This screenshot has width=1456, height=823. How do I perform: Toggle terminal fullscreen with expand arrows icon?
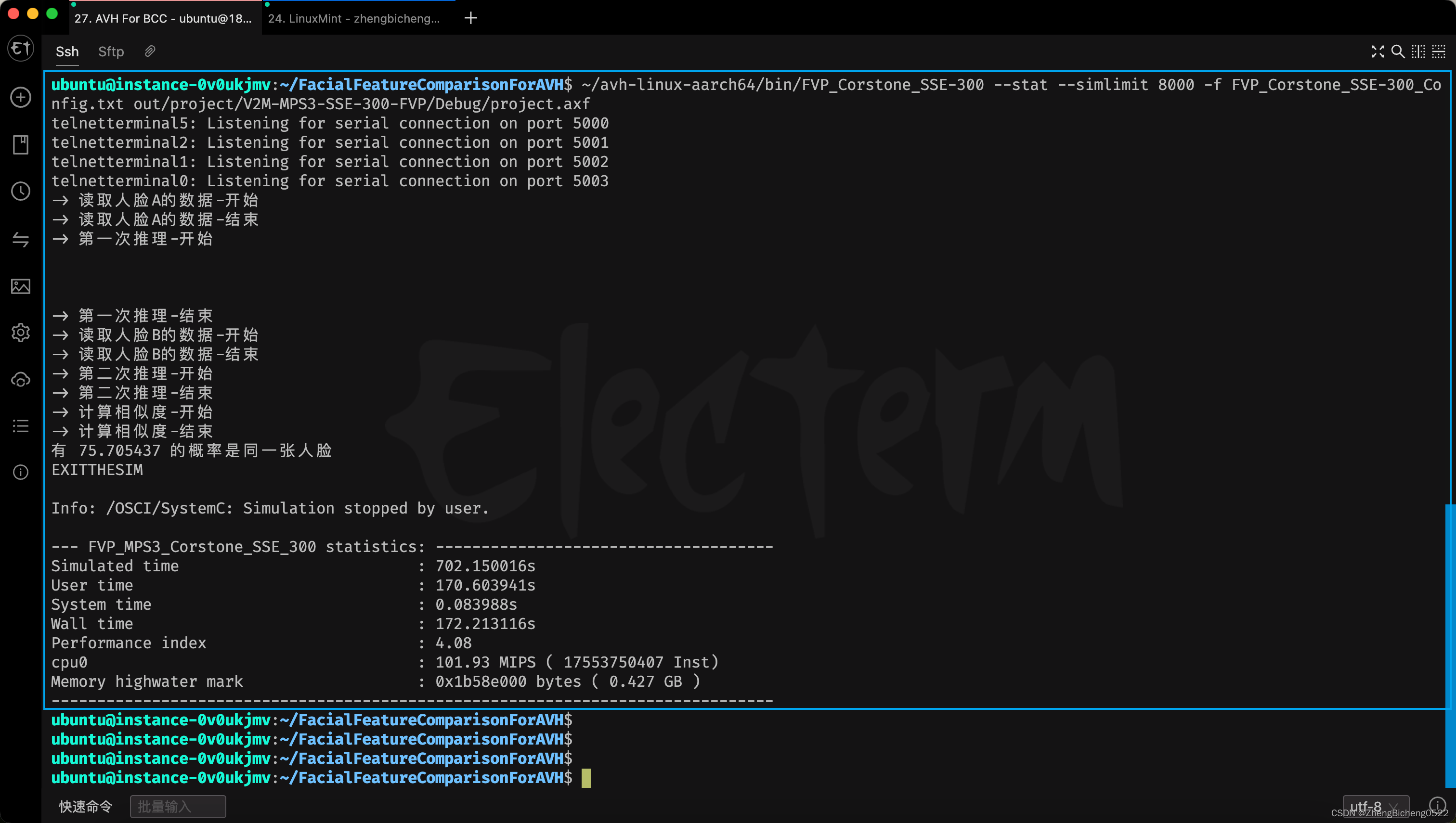coord(1378,52)
